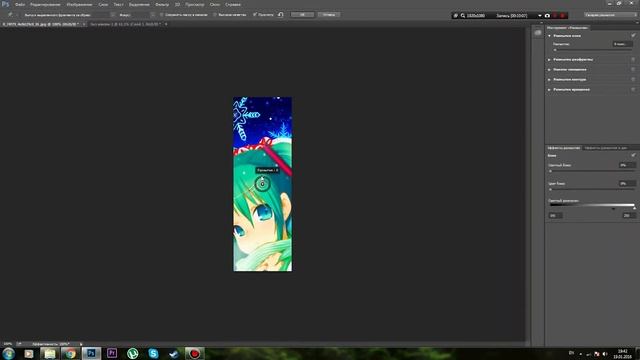640x360 pixels.
Task: Take a screenshot with recorder camera icon
Action: (x=547, y=16)
